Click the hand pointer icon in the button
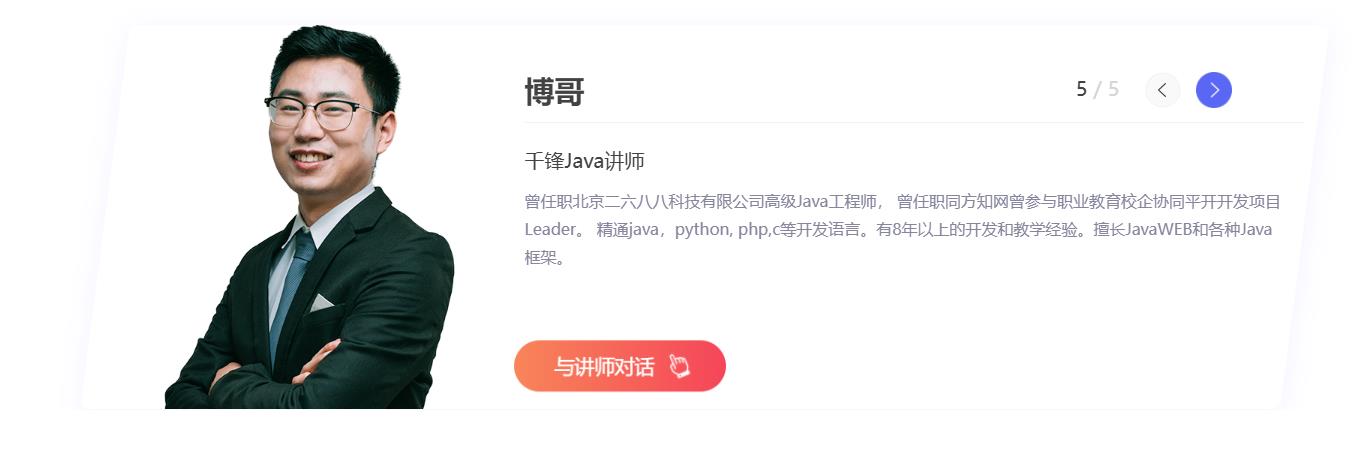 click(x=679, y=366)
